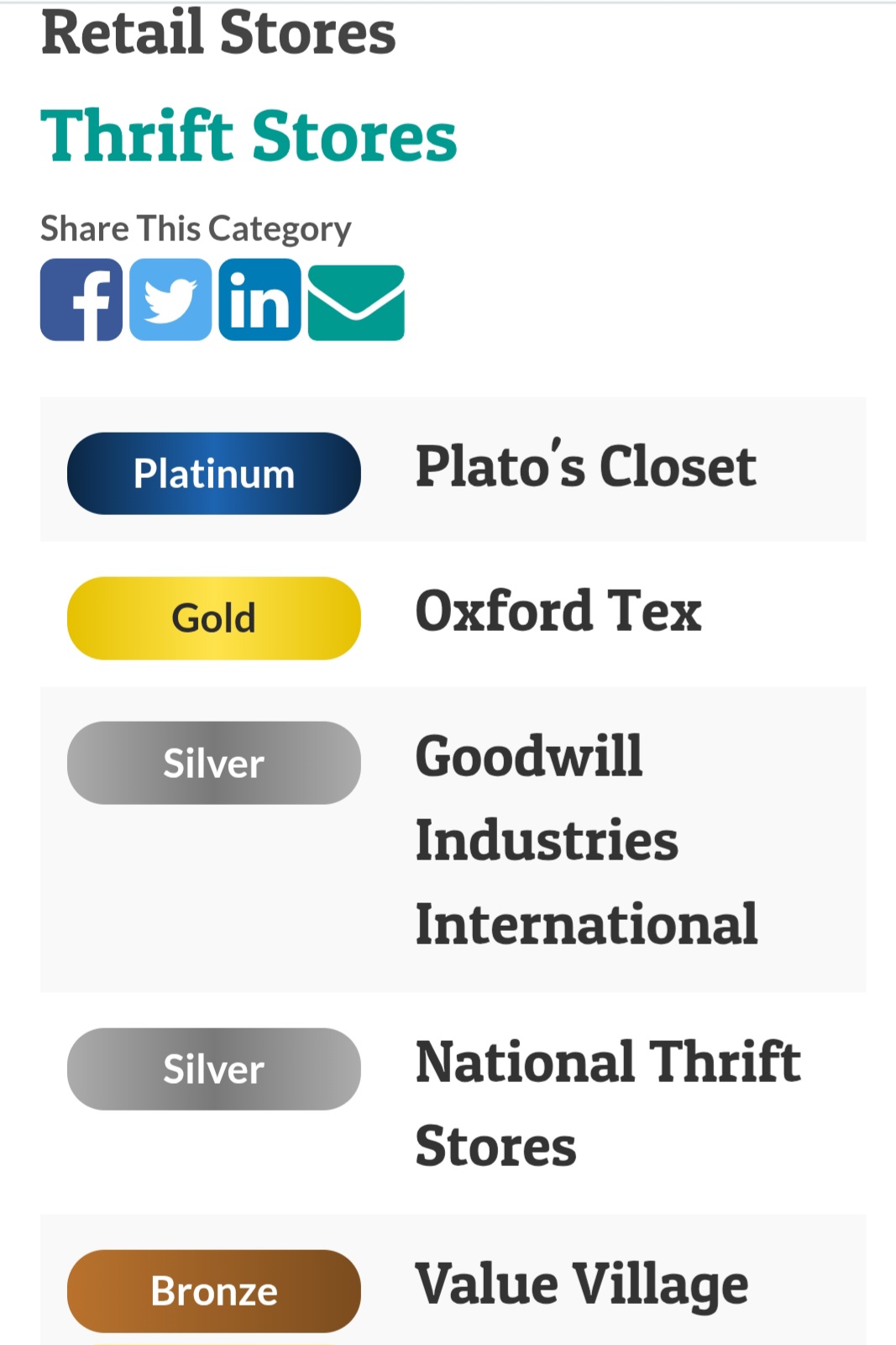Screen dimensions: 896x1345
Task: Open Goodwill Industries International listing
Action: [x=585, y=840]
